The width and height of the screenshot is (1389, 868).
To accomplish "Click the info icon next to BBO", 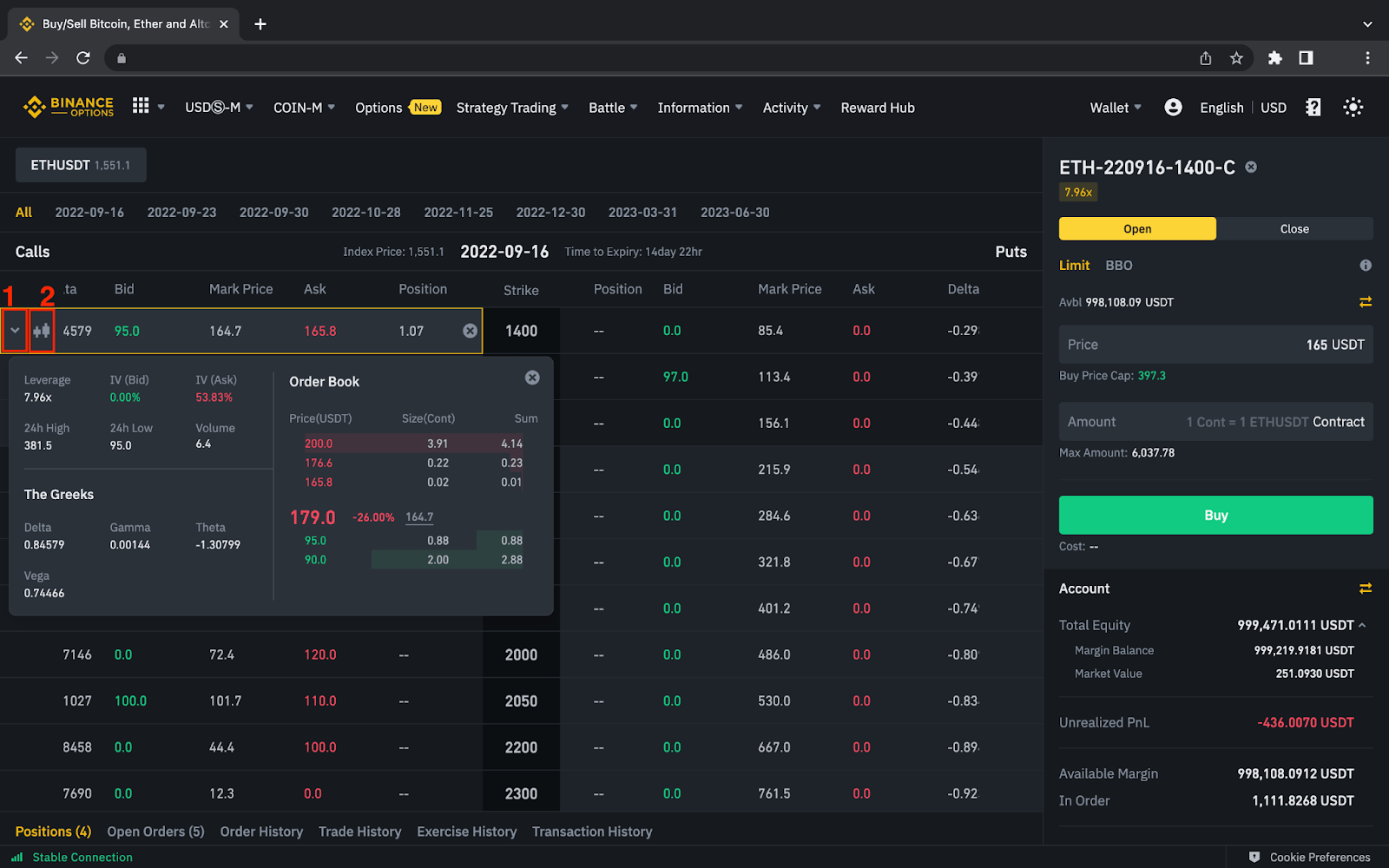I will (x=1366, y=265).
